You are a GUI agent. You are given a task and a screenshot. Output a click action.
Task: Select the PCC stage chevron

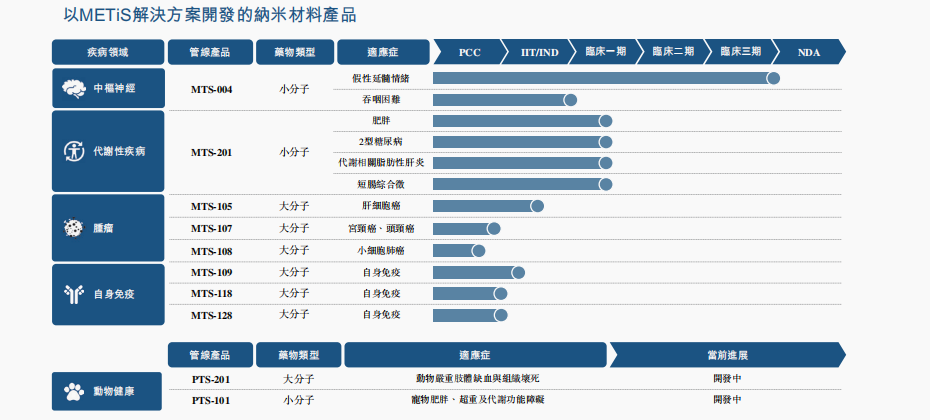click(x=468, y=51)
